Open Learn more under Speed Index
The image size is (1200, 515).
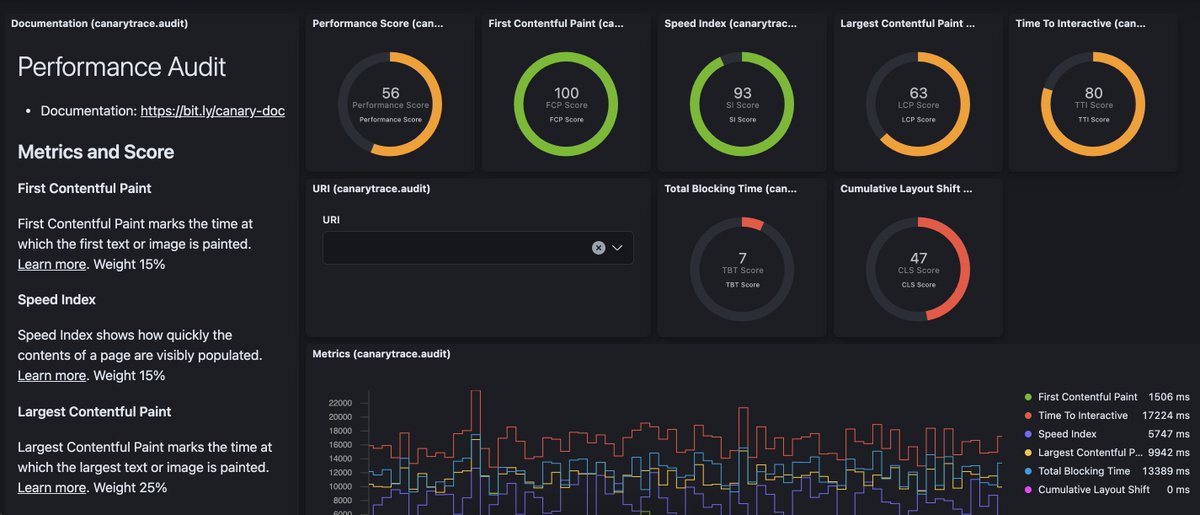[52, 376]
